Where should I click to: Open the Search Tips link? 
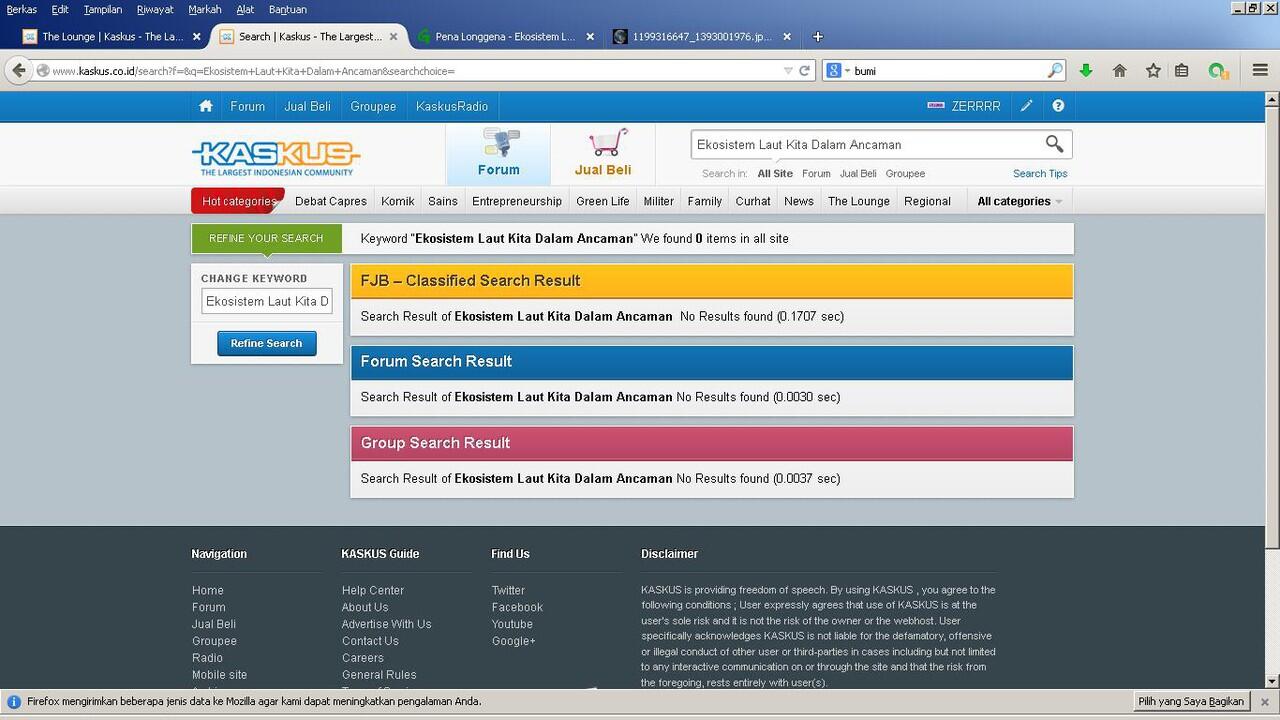click(x=1040, y=174)
